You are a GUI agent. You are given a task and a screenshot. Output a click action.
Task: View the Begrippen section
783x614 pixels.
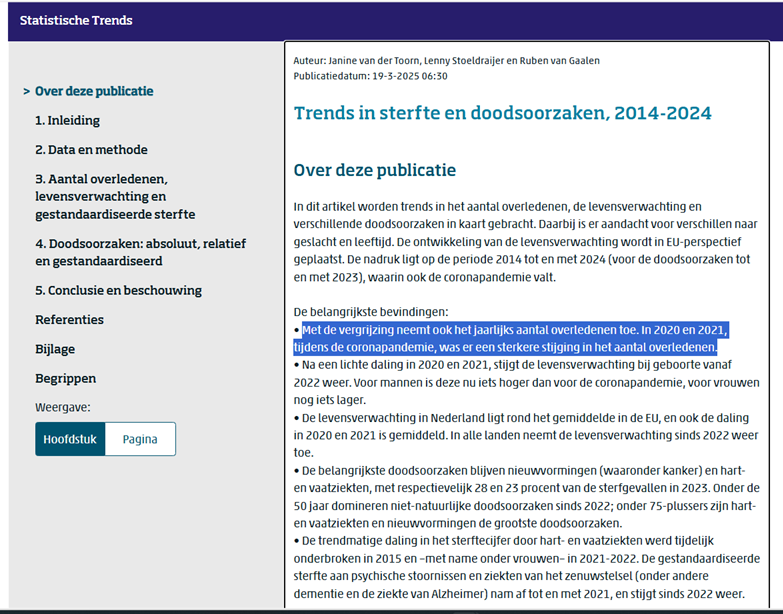pyautogui.click(x=65, y=378)
